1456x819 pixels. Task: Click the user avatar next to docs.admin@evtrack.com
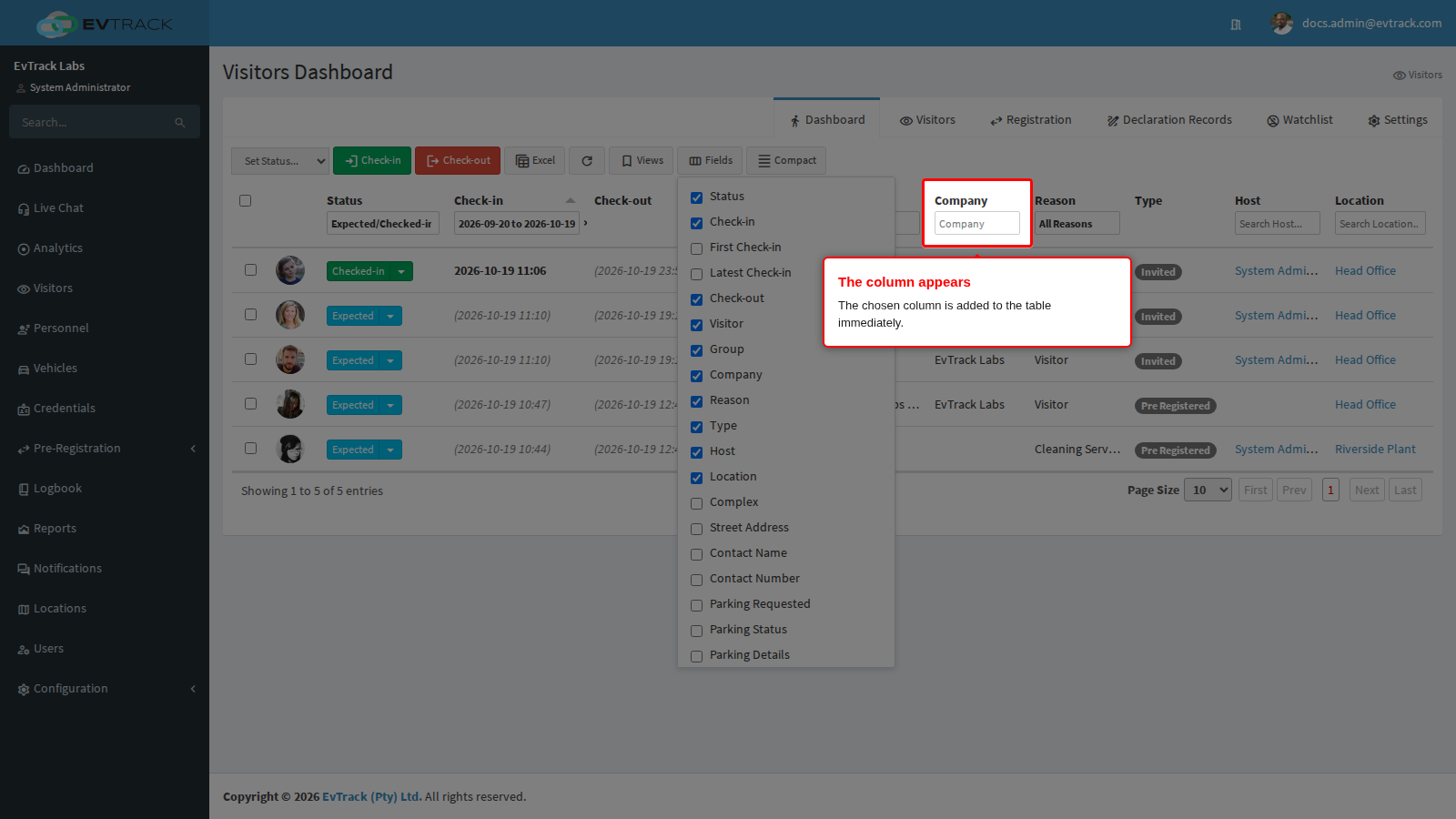pyautogui.click(x=1282, y=24)
